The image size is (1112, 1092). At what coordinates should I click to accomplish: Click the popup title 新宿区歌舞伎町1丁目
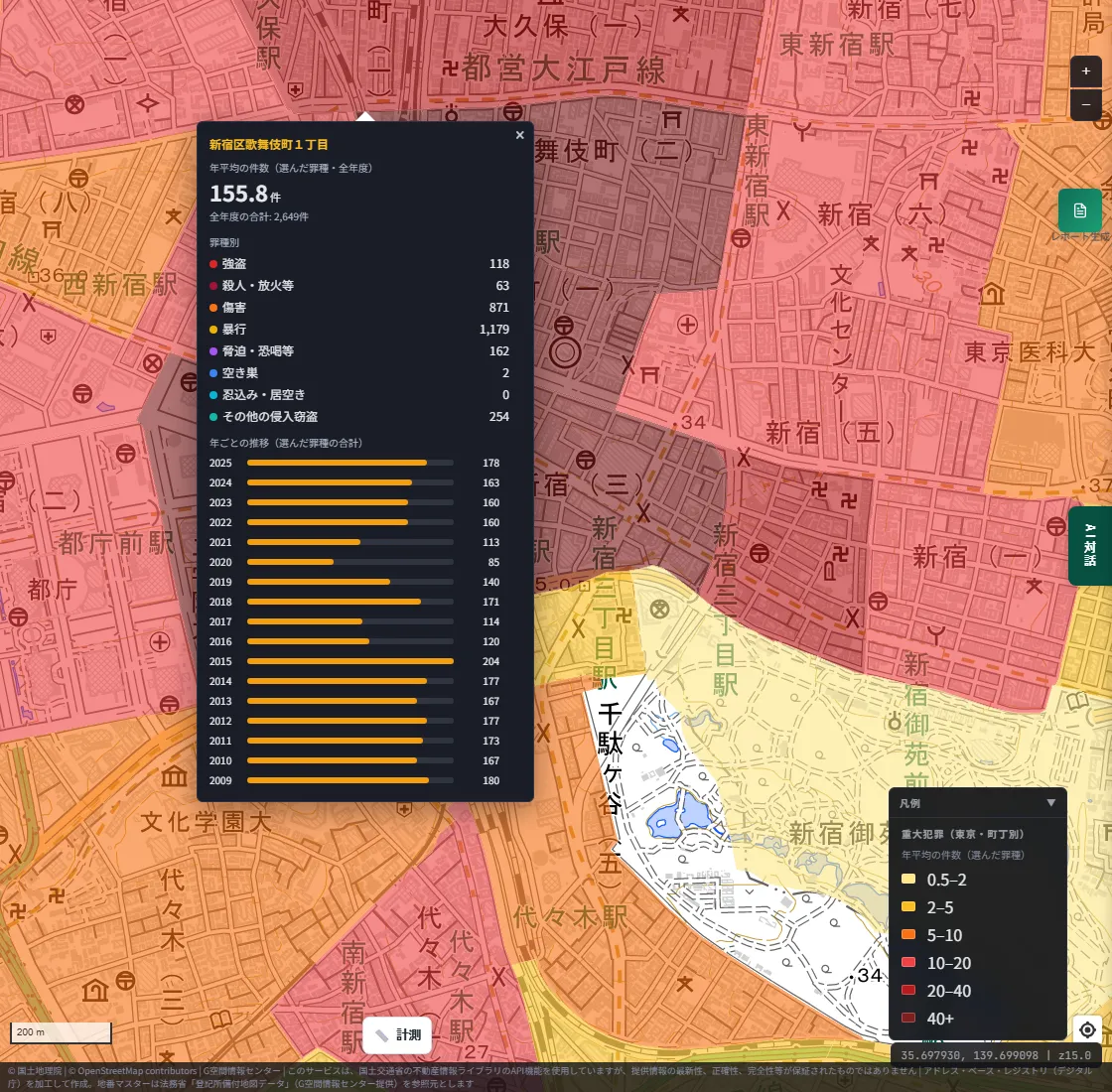(269, 145)
